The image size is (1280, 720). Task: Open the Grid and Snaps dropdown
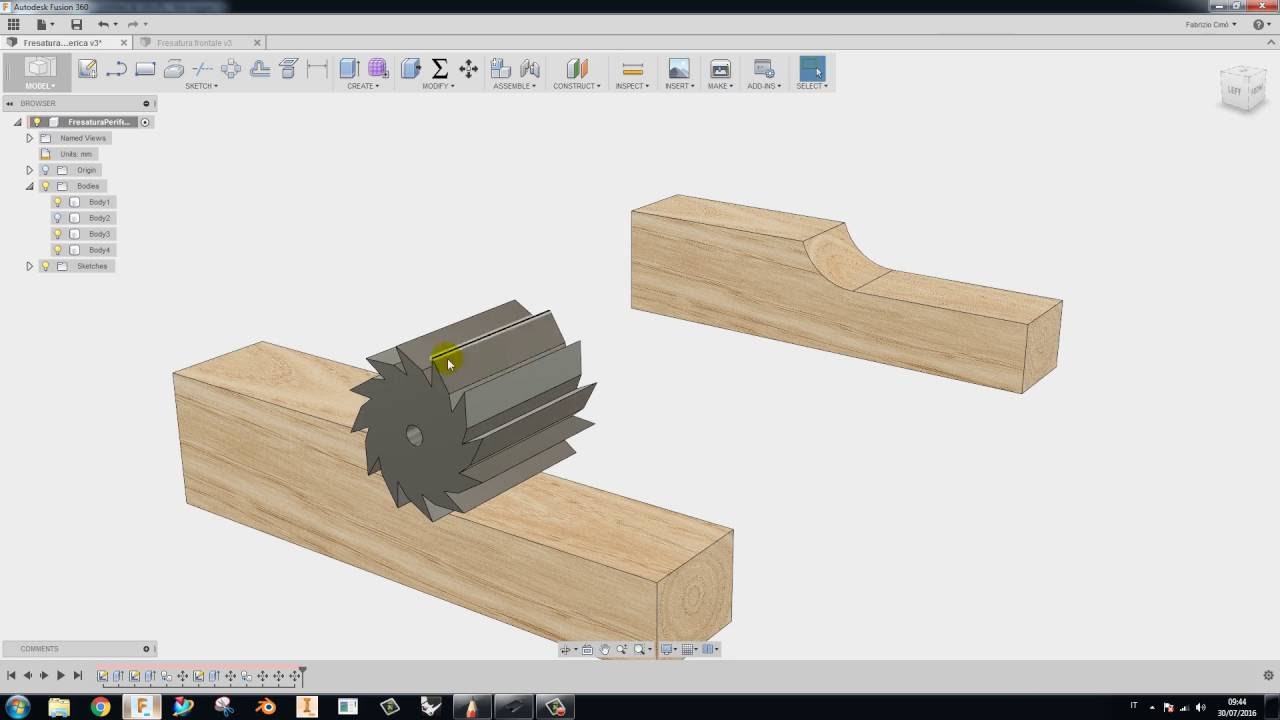click(x=689, y=650)
